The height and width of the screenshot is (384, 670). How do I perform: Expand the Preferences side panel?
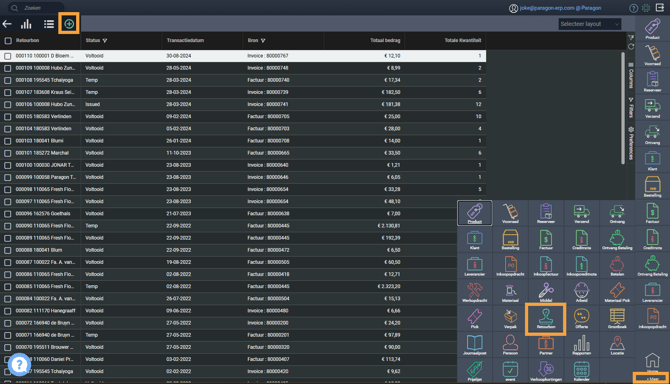click(631, 143)
